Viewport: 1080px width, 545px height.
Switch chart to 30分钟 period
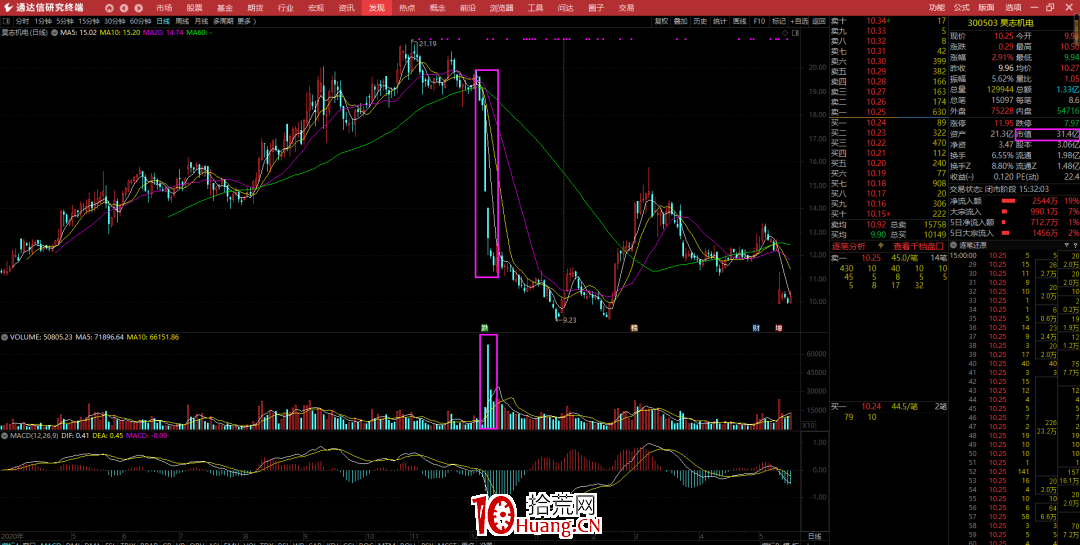114,21
